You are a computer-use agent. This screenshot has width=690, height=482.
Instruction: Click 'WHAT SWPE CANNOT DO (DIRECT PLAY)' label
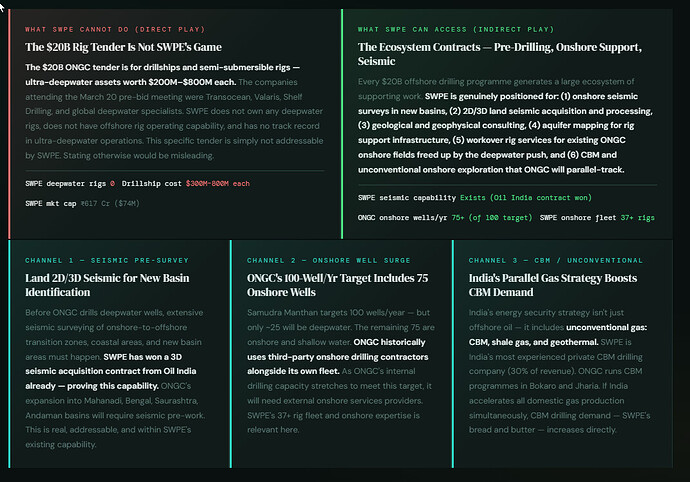click(x=115, y=29)
